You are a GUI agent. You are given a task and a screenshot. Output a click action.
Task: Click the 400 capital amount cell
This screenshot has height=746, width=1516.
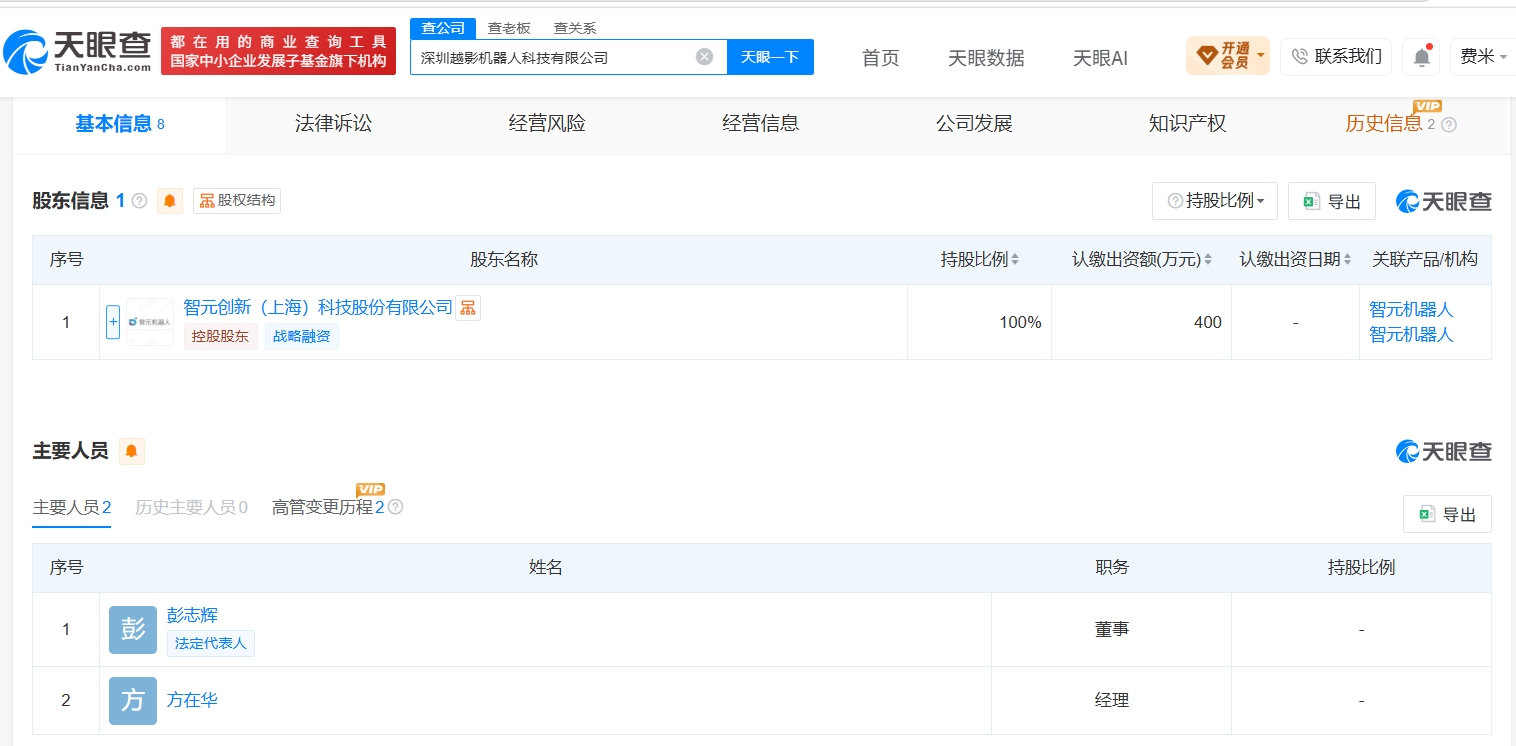click(x=1141, y=322)
